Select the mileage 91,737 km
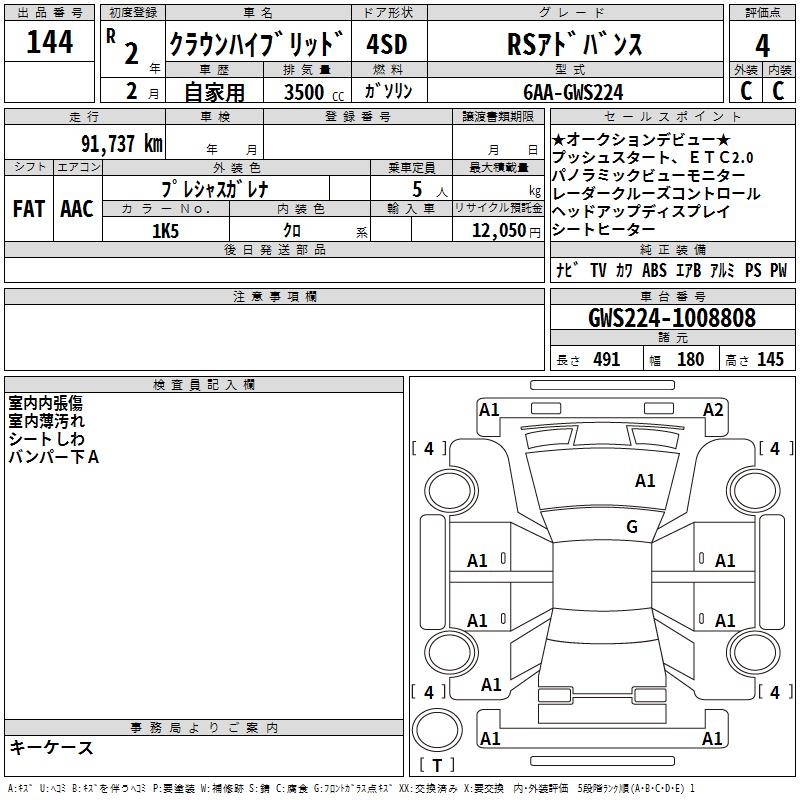 [122, 144]
